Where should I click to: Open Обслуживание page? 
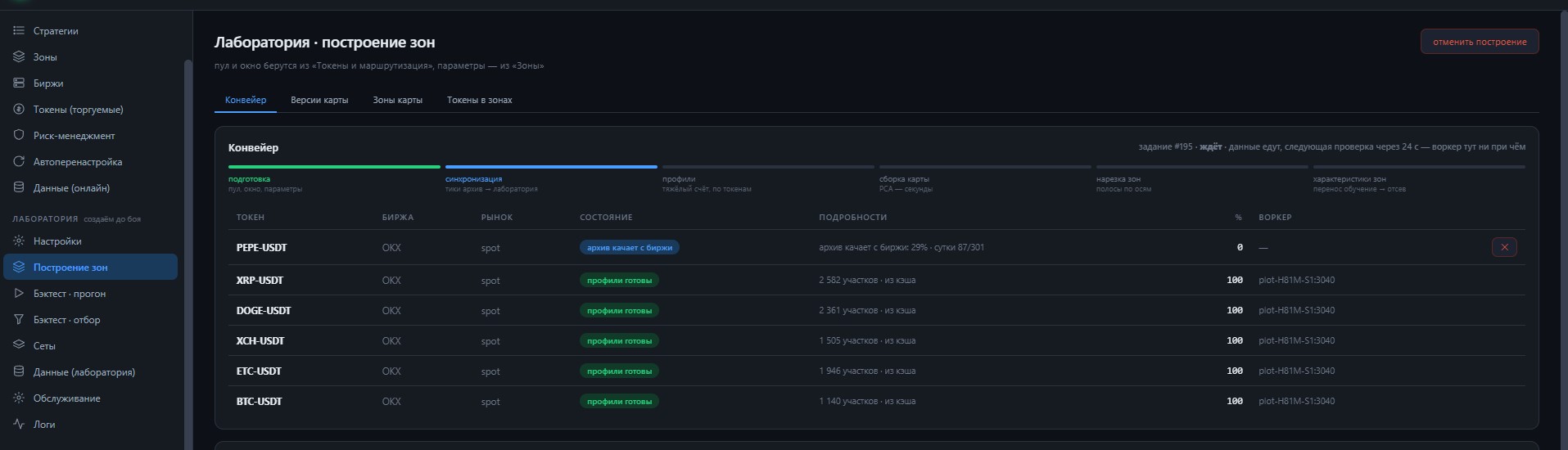coord(90,398)
